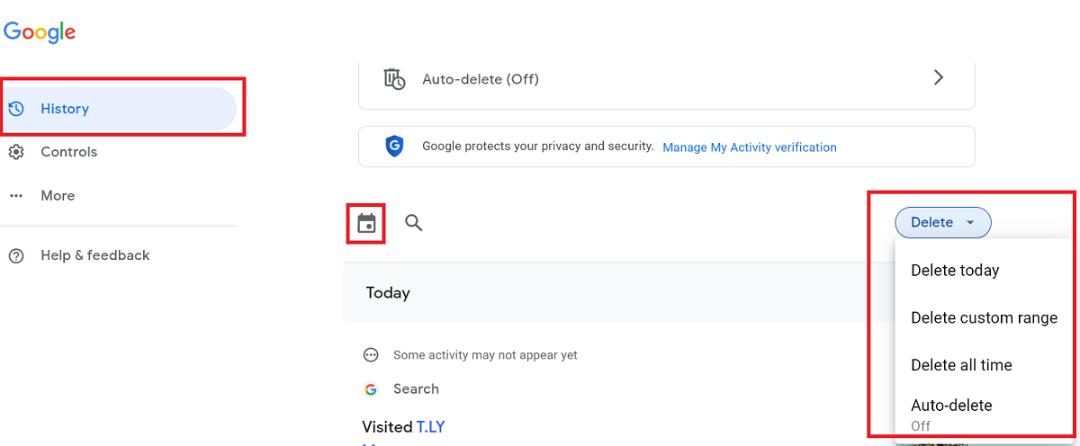
Task: Click the Google G Search icon
Action: [x=371, y=390]
